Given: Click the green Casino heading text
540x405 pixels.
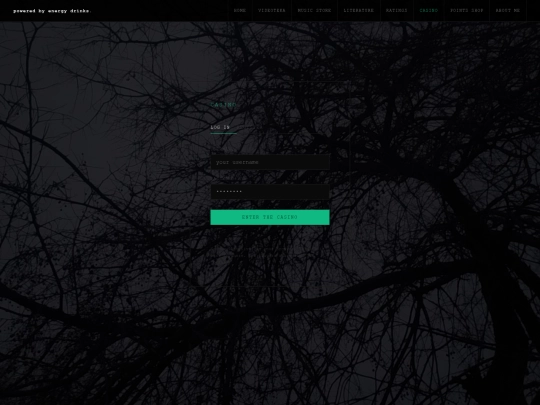Looking at the screenshot, I should coord(223,105).
